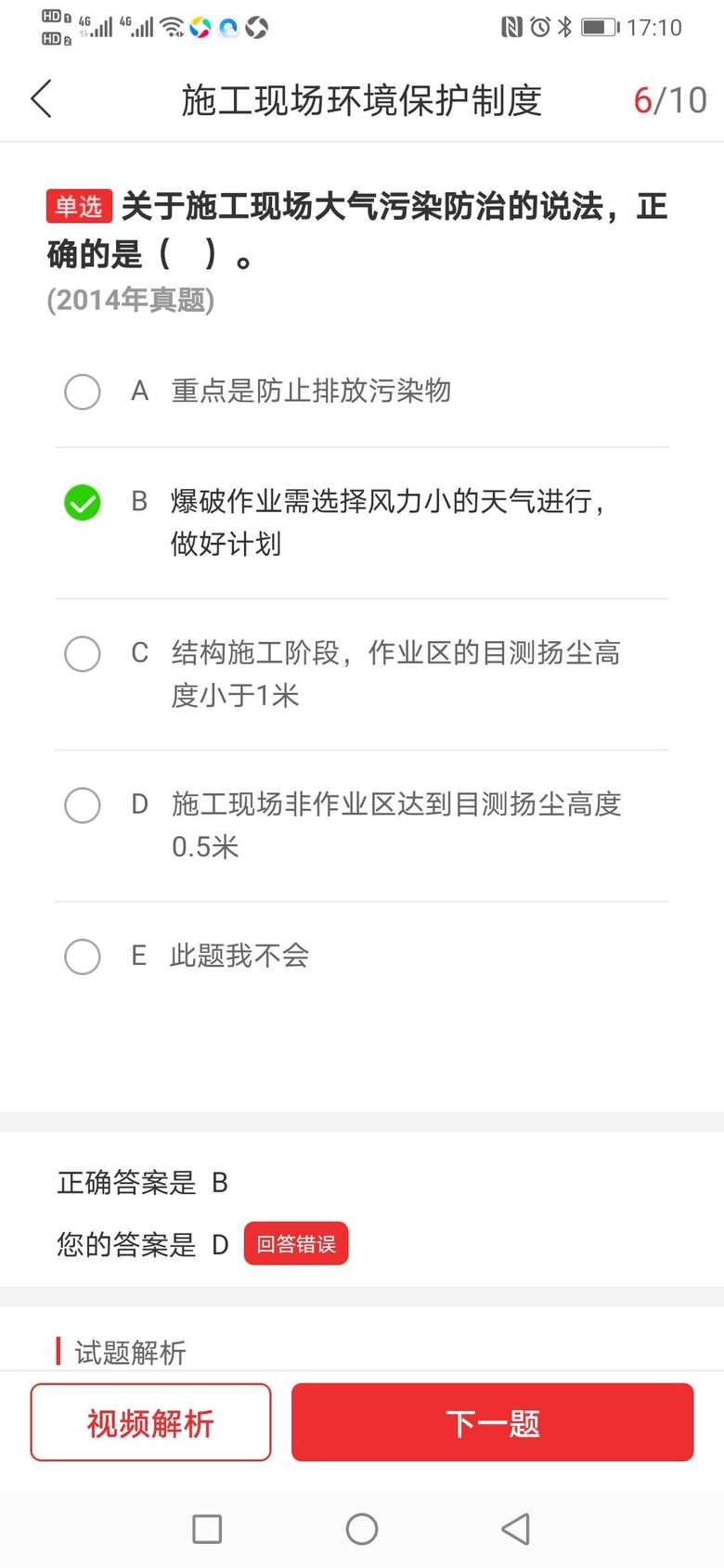Screen dimensions: 724x1568
Task: Tap the NFC status icon
Action: pyautogui.click(x=511, y=28)
